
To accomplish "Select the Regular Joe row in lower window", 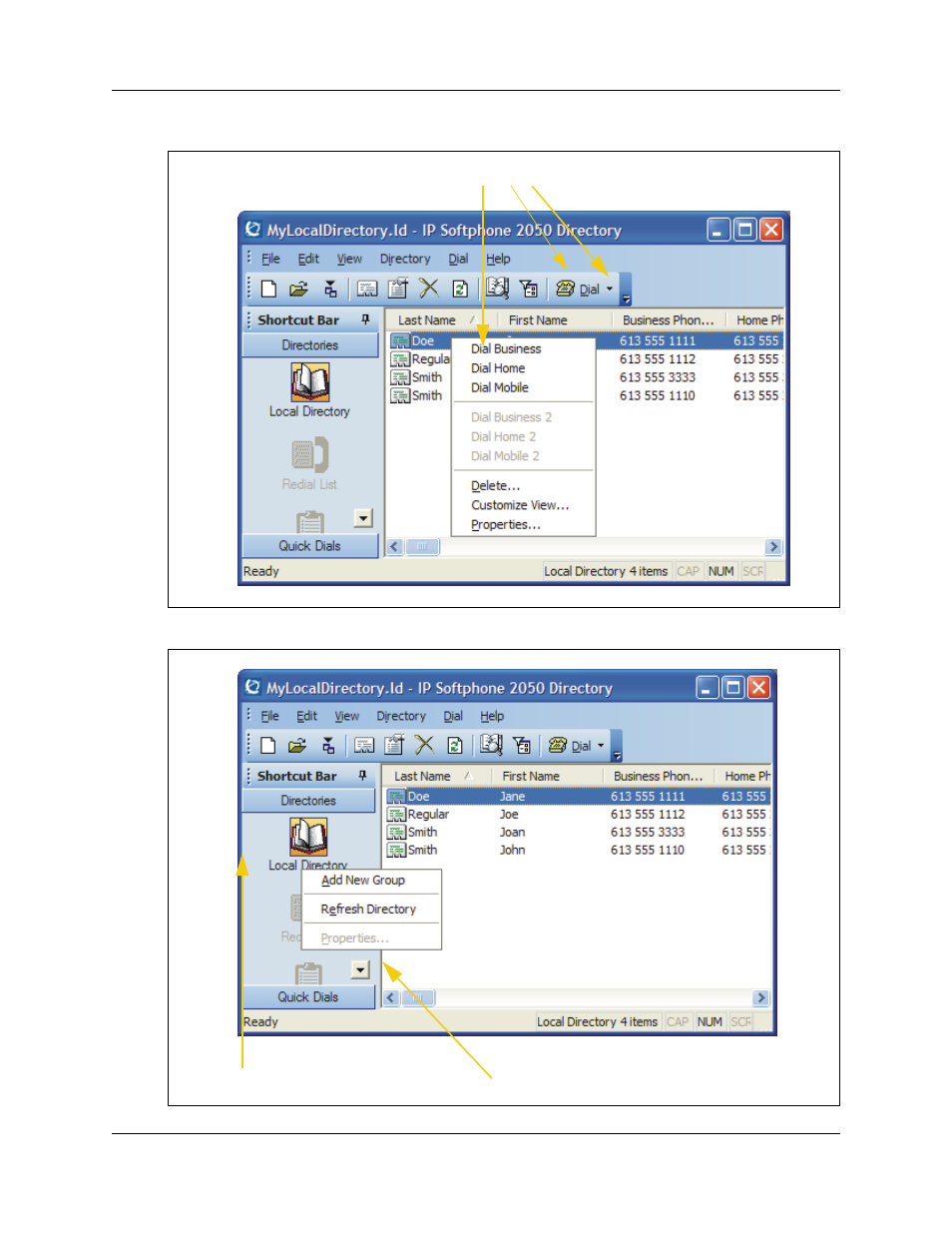I will coord(577,815).
